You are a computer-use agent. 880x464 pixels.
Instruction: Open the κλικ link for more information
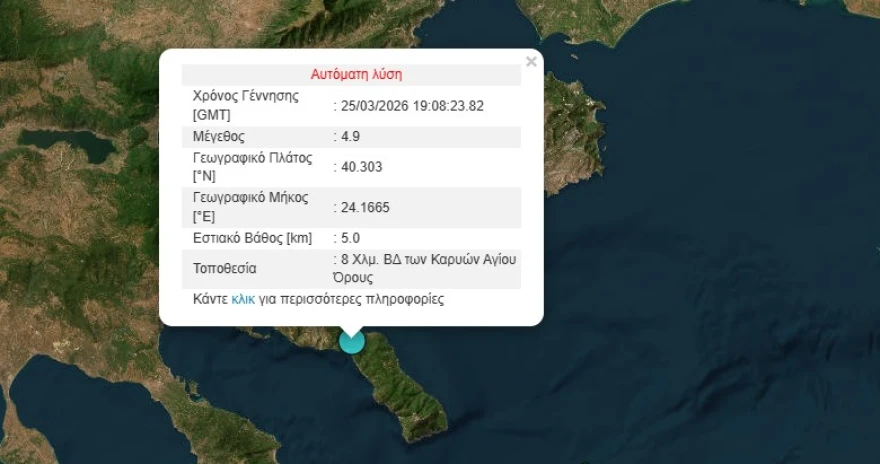(x=243, y=299)
